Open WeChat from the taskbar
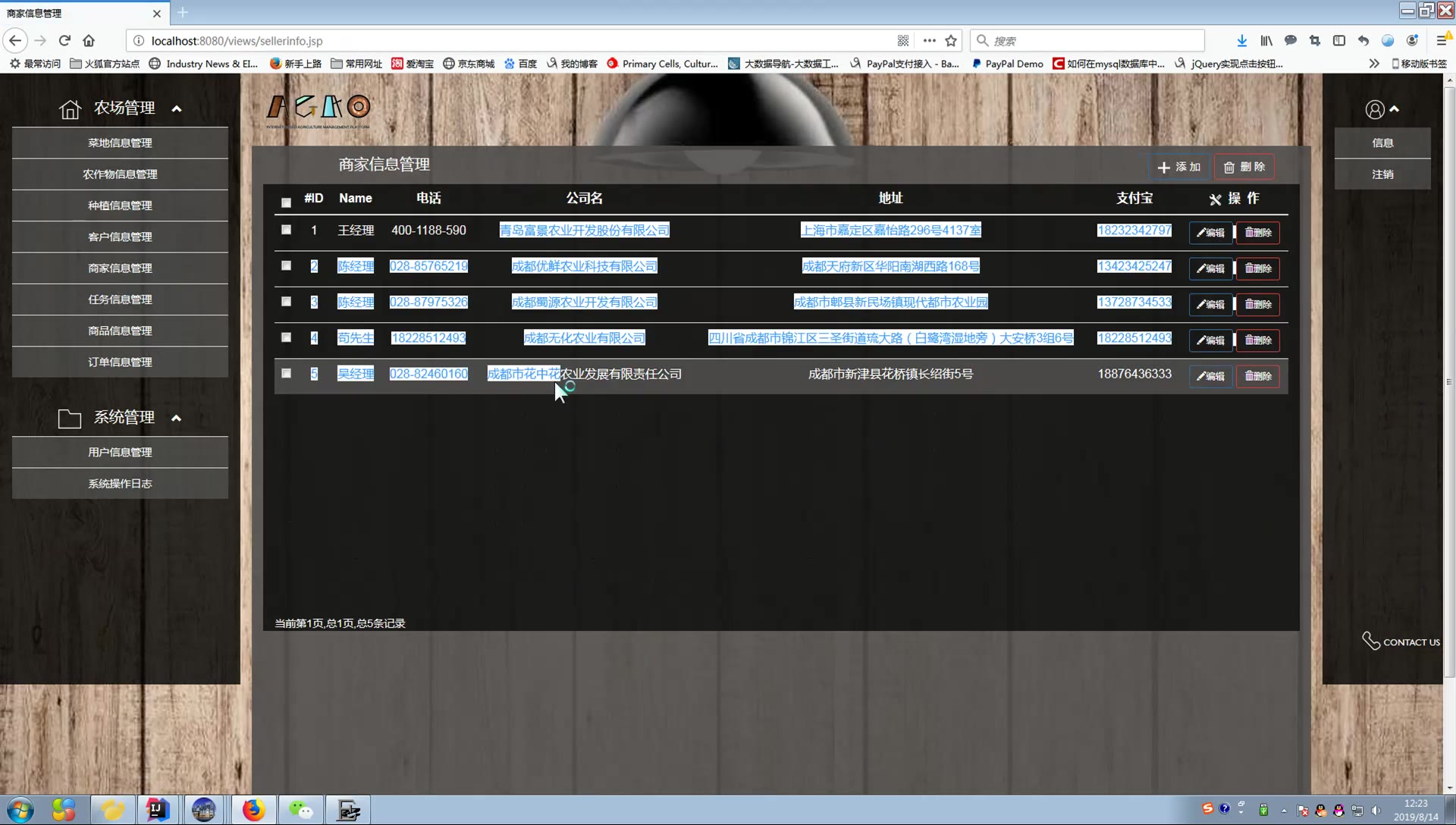The width and height of the screenshot is (1456, 825). pyautogui.click(x=300, y=810)
